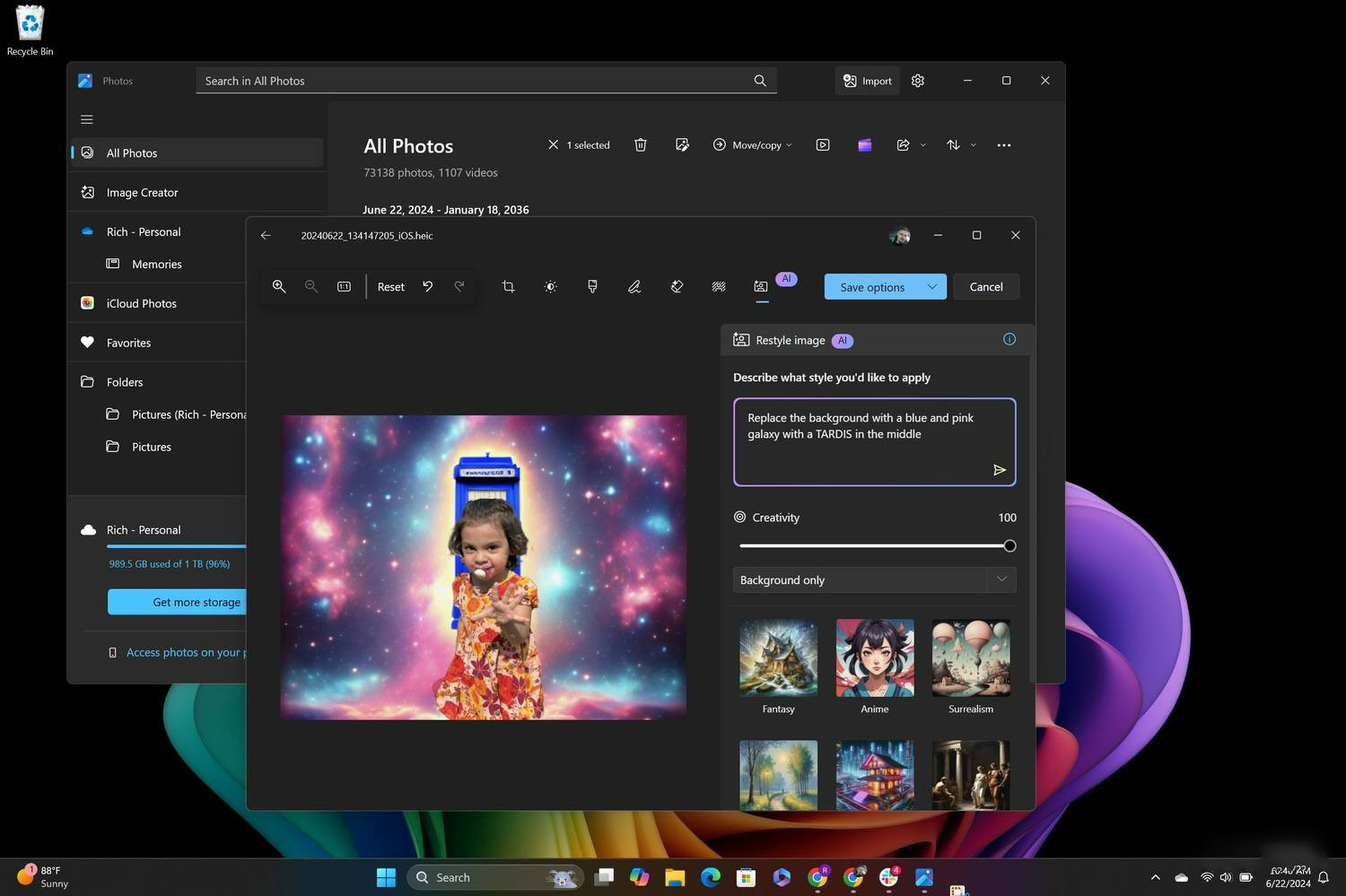View image at actual 1:1 size
The height and width of the screenshot is (896, 1346).
344,286
